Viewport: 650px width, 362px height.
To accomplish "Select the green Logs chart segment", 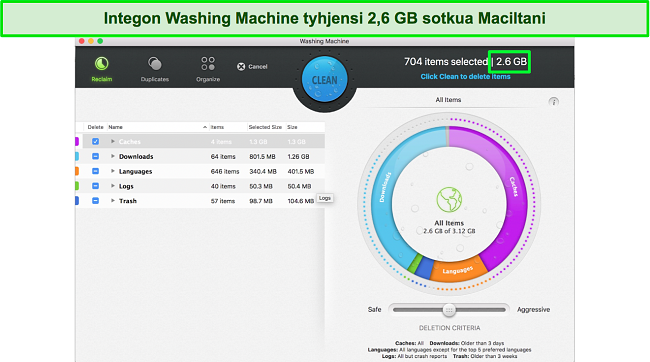I will [415, 263].
